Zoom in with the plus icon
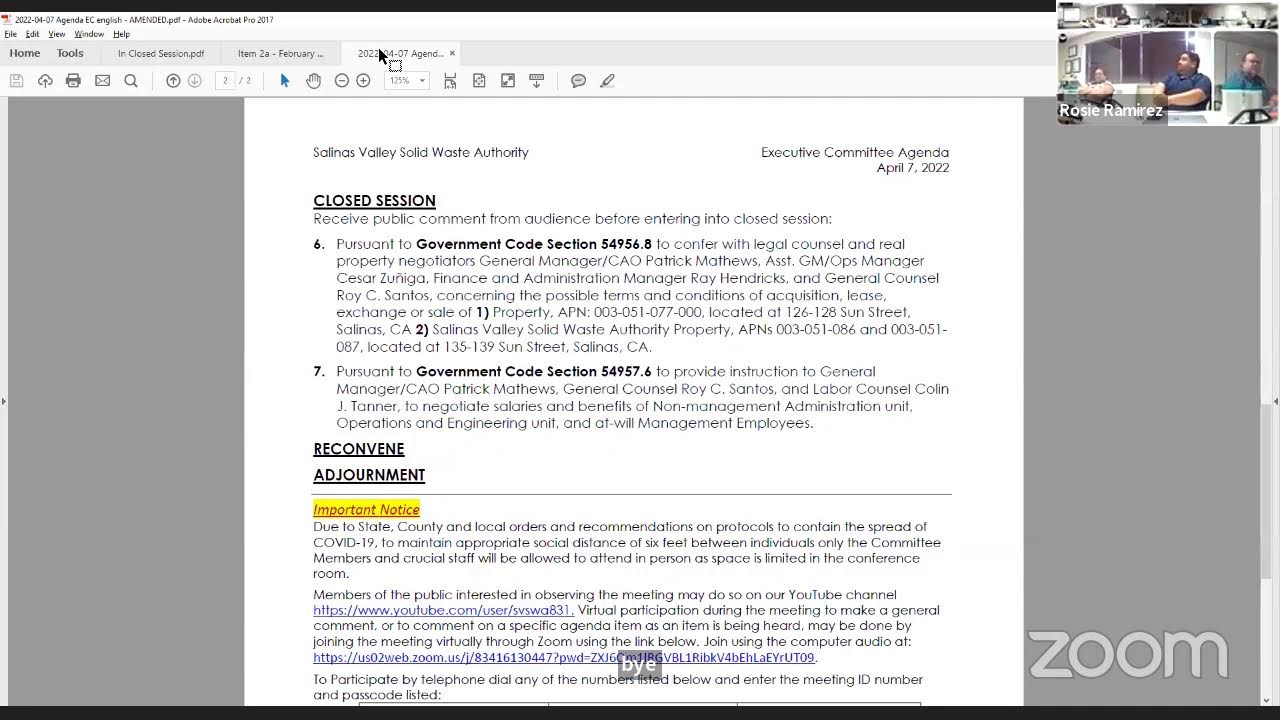Screen dimensions: 1280x720 pyautogui.click(x=363, y=81)
